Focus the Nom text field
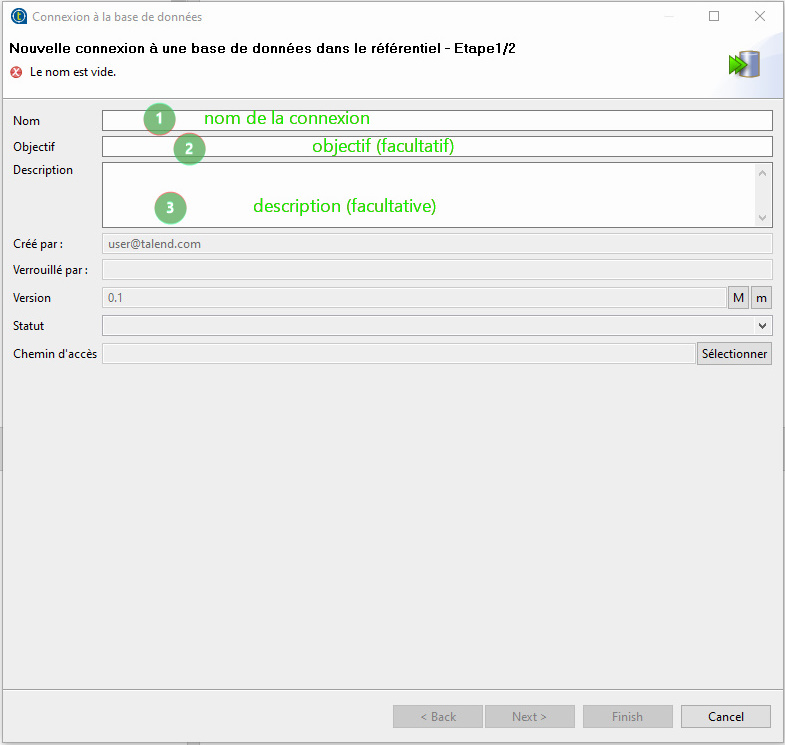This screenshot has height=745, width=785. click(x=437, y=121)
